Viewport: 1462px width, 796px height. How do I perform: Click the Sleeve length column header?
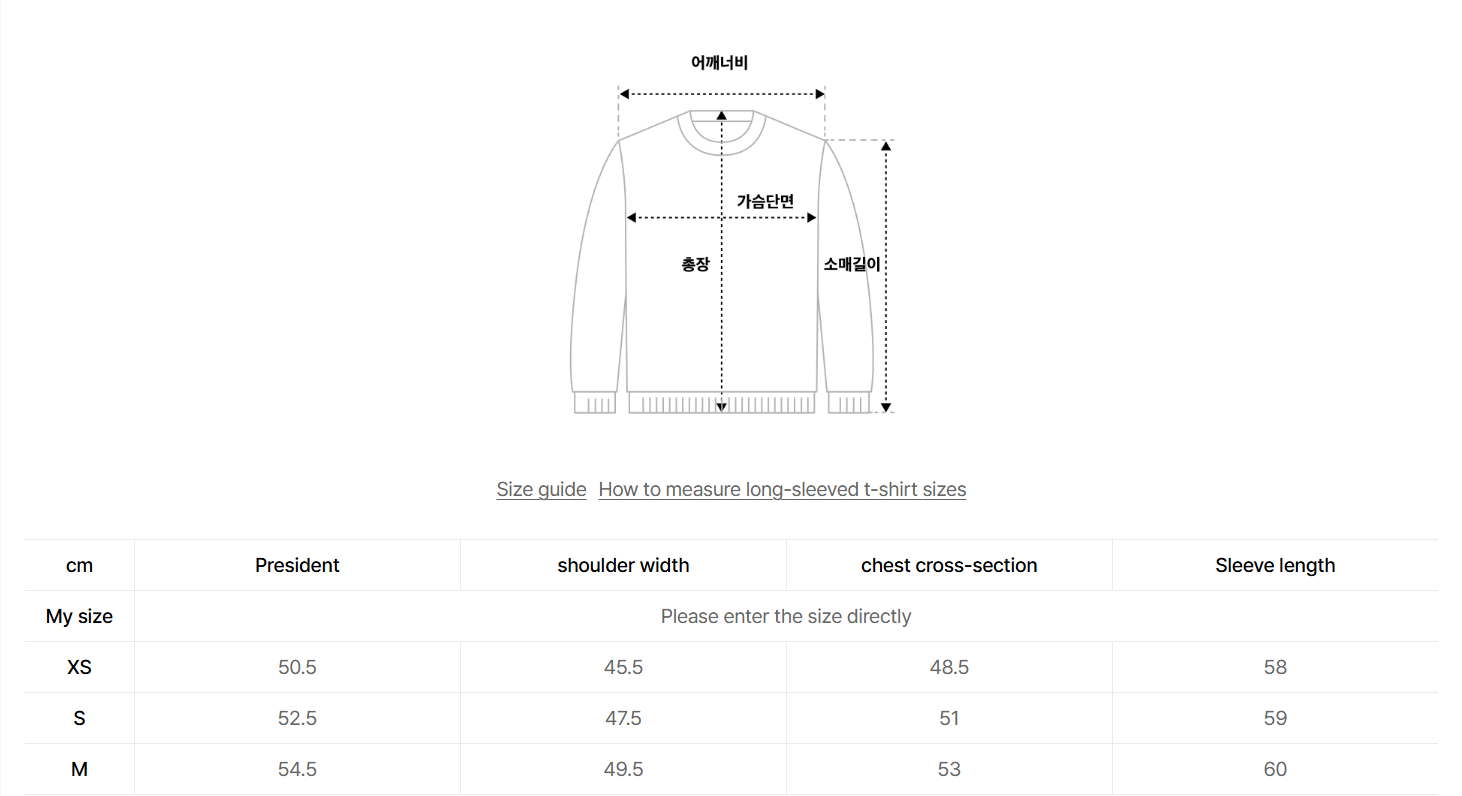click(x=1275, y=565)
